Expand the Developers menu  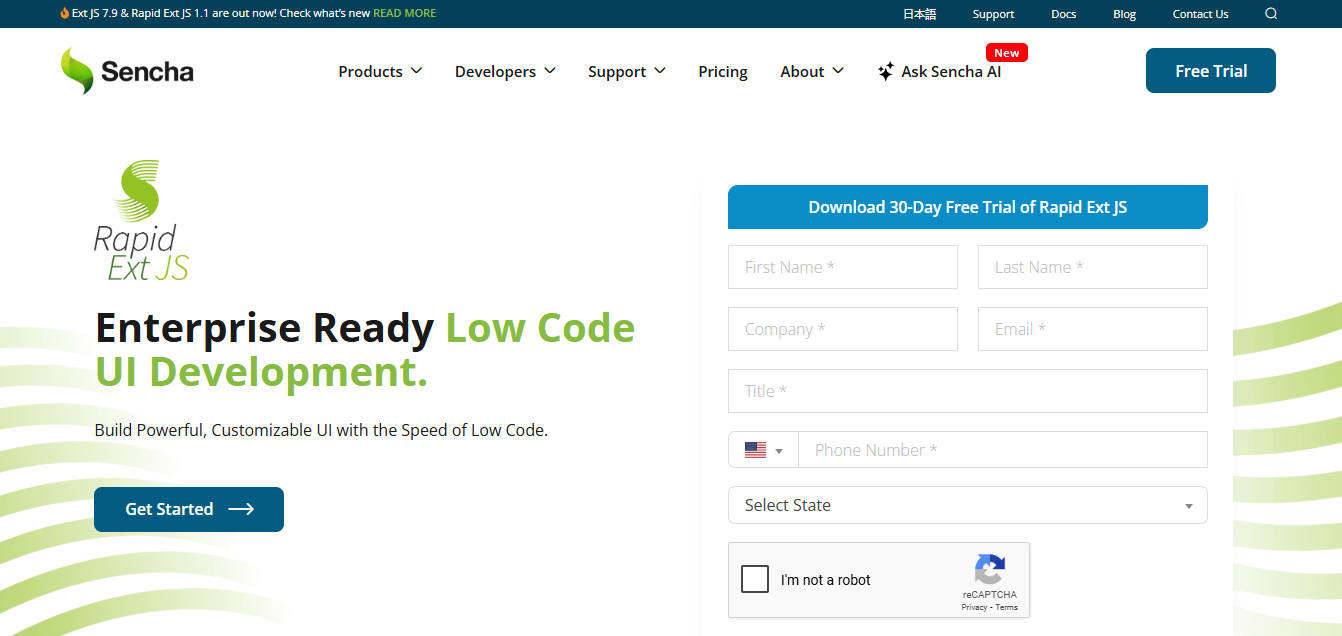505,71
